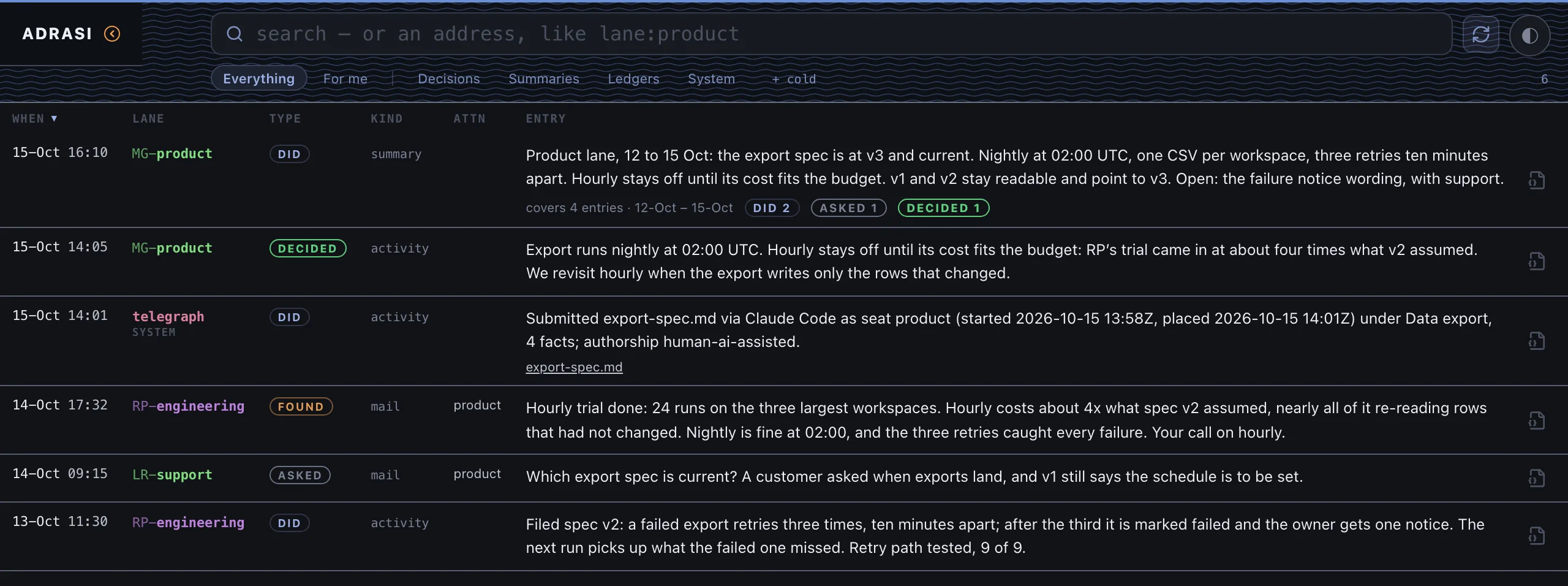This screenshot has height=586, width=1568.
Task: Click the DID 2 badge under summary
Action: pos(772,208)
